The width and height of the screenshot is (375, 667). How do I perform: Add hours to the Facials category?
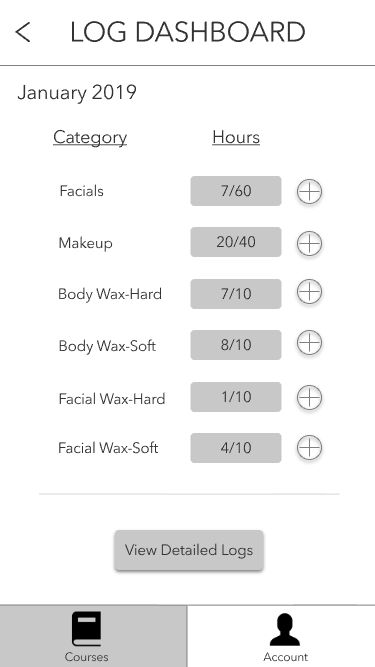click(x=309, y=191)
